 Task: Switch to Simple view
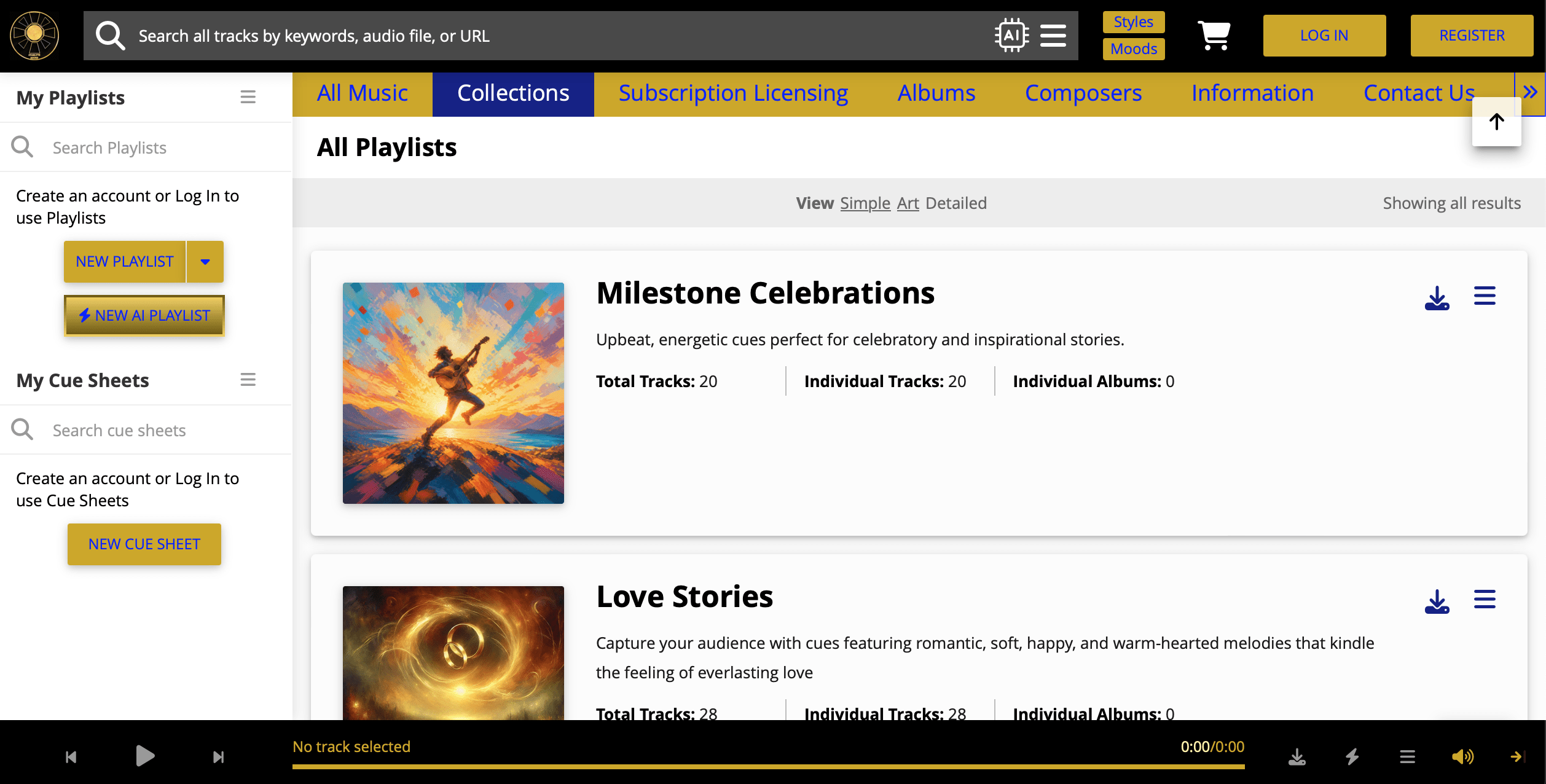[x=865, y=203]
